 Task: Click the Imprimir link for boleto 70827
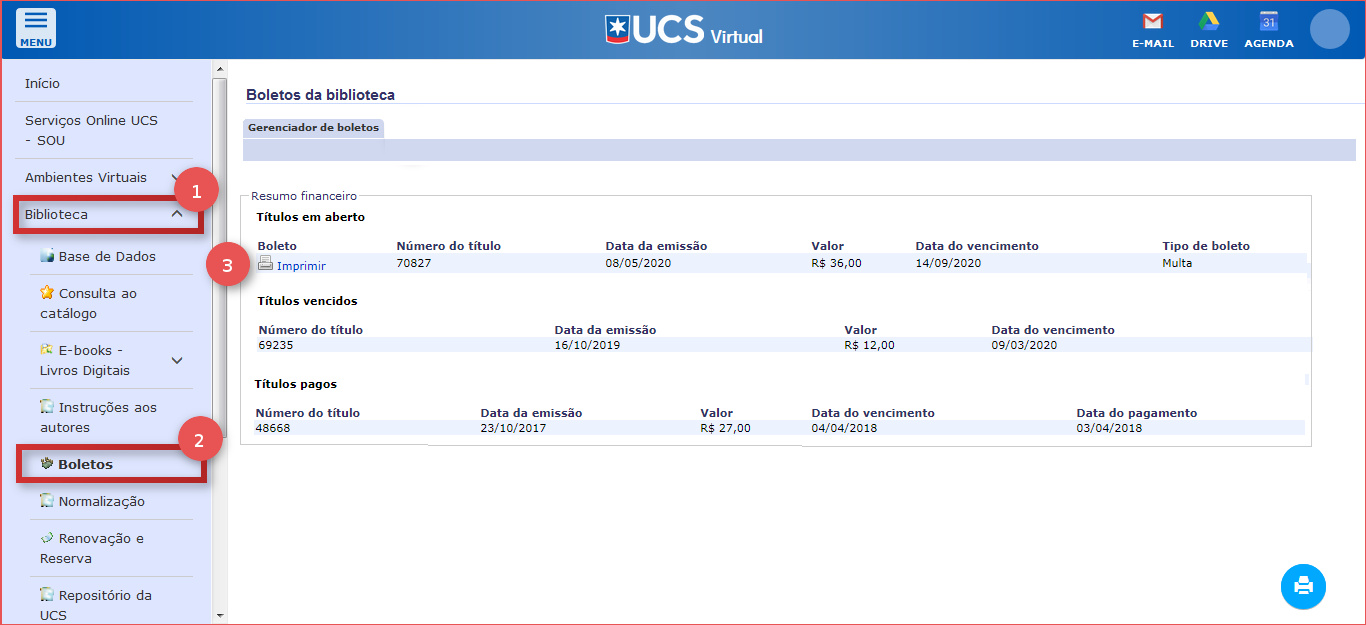(x=301, y=266)
